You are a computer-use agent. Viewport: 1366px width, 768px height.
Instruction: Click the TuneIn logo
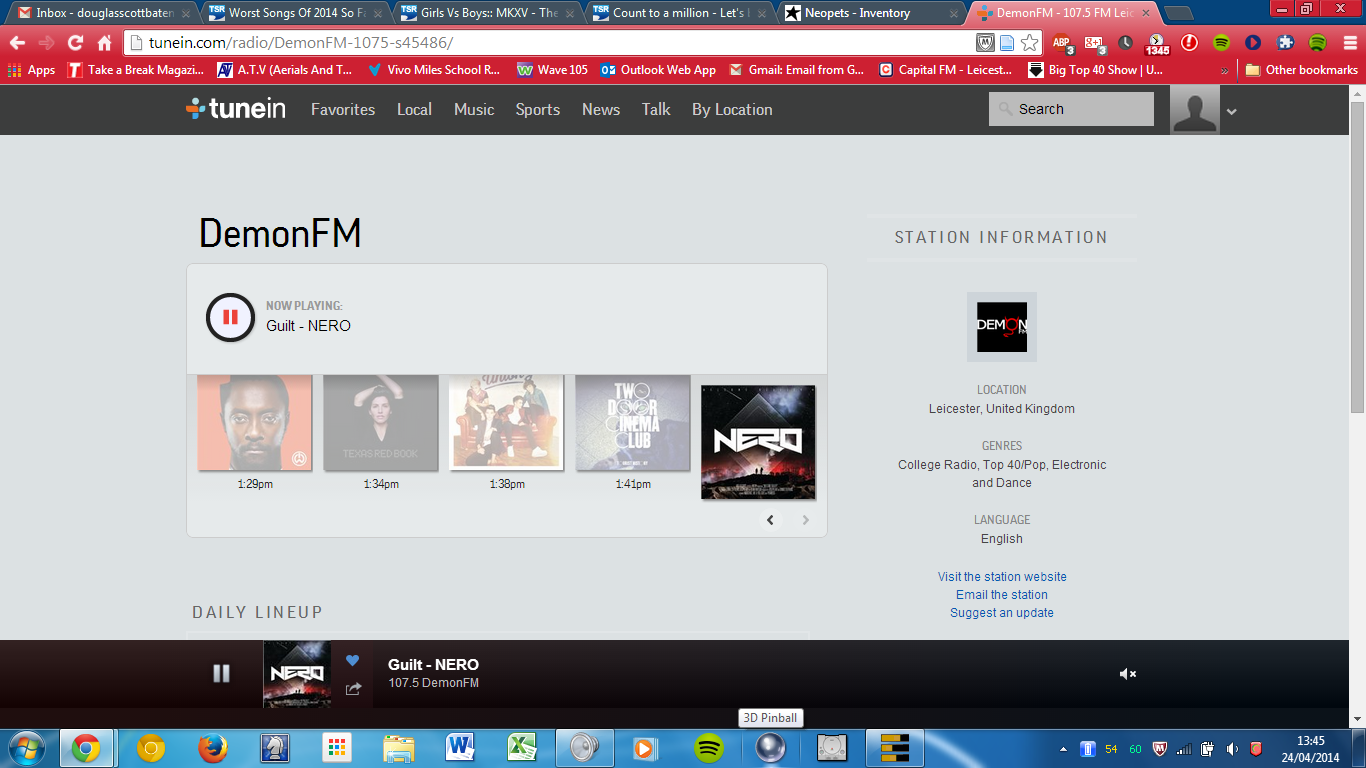tap(236, 109)
